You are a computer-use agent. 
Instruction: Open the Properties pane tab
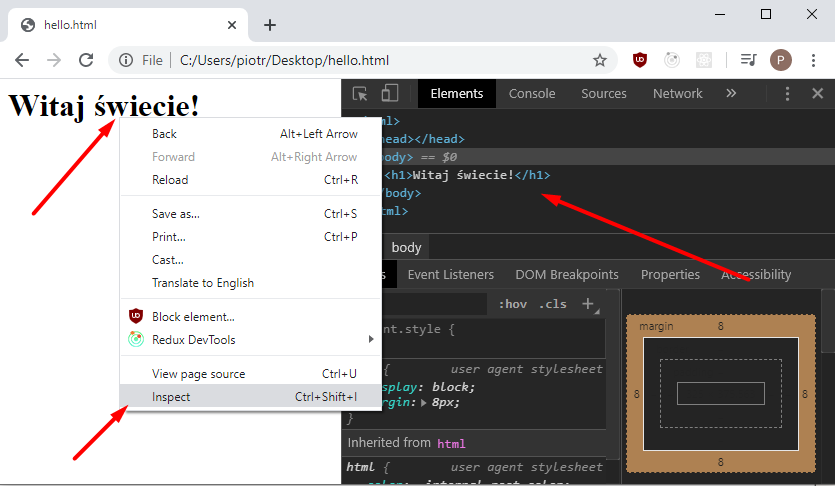point(670,275)
